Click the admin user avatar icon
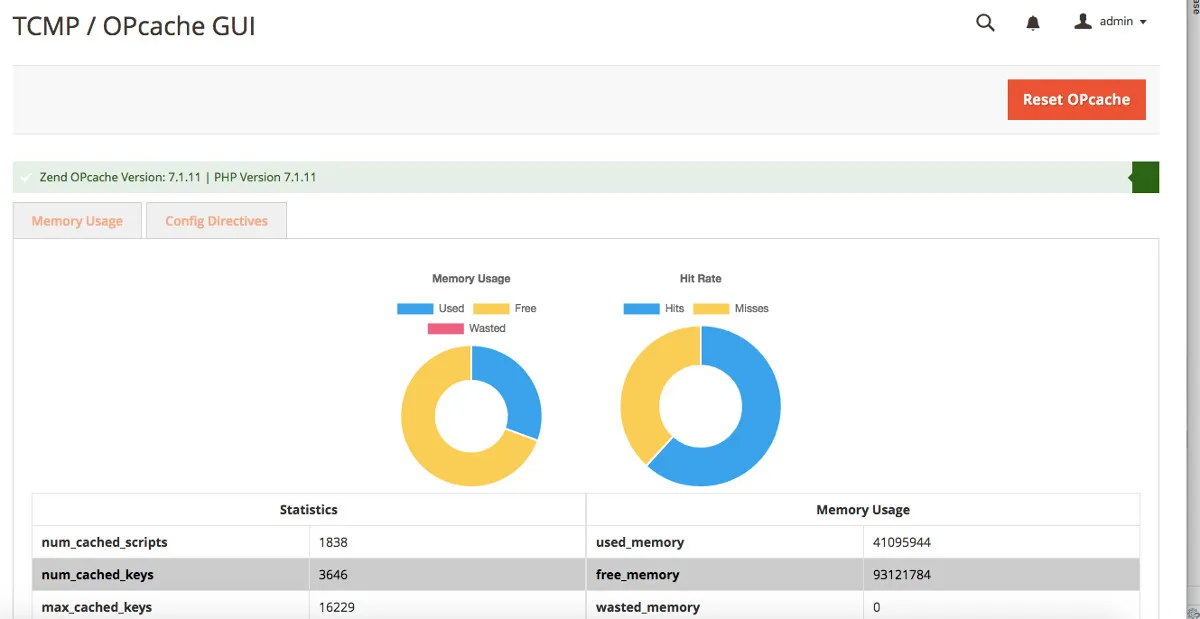Screen dimensions: 1200x619 (x=1083, y=21)
